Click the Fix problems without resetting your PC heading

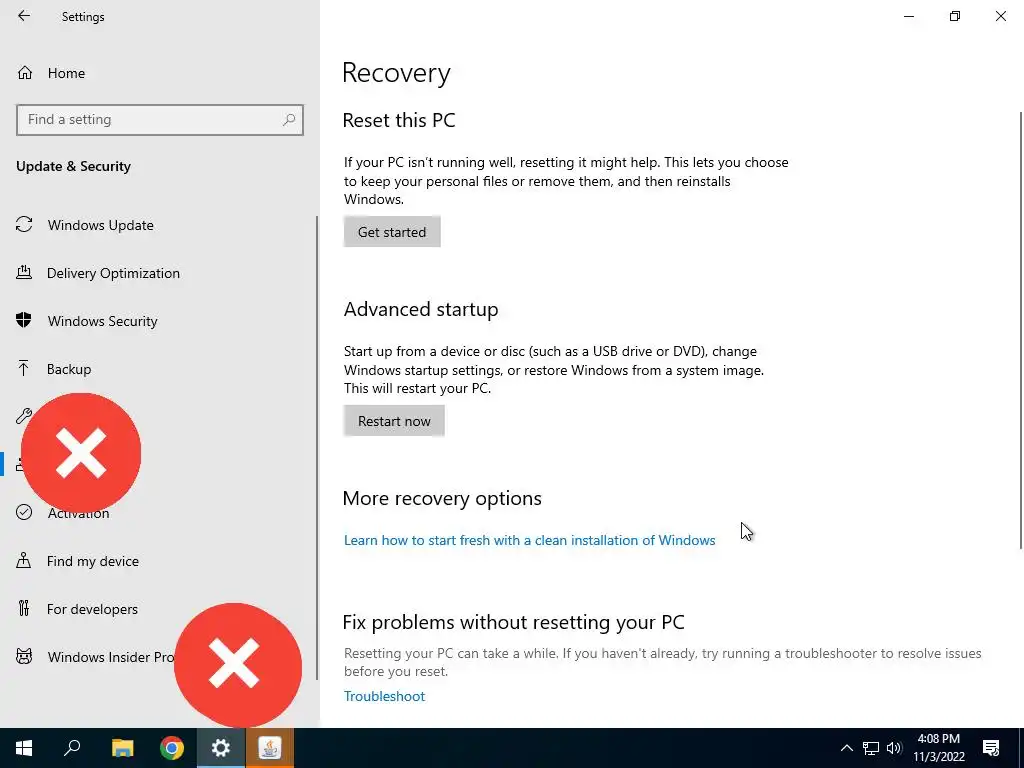pyautogui.click(x=513, y=622)
